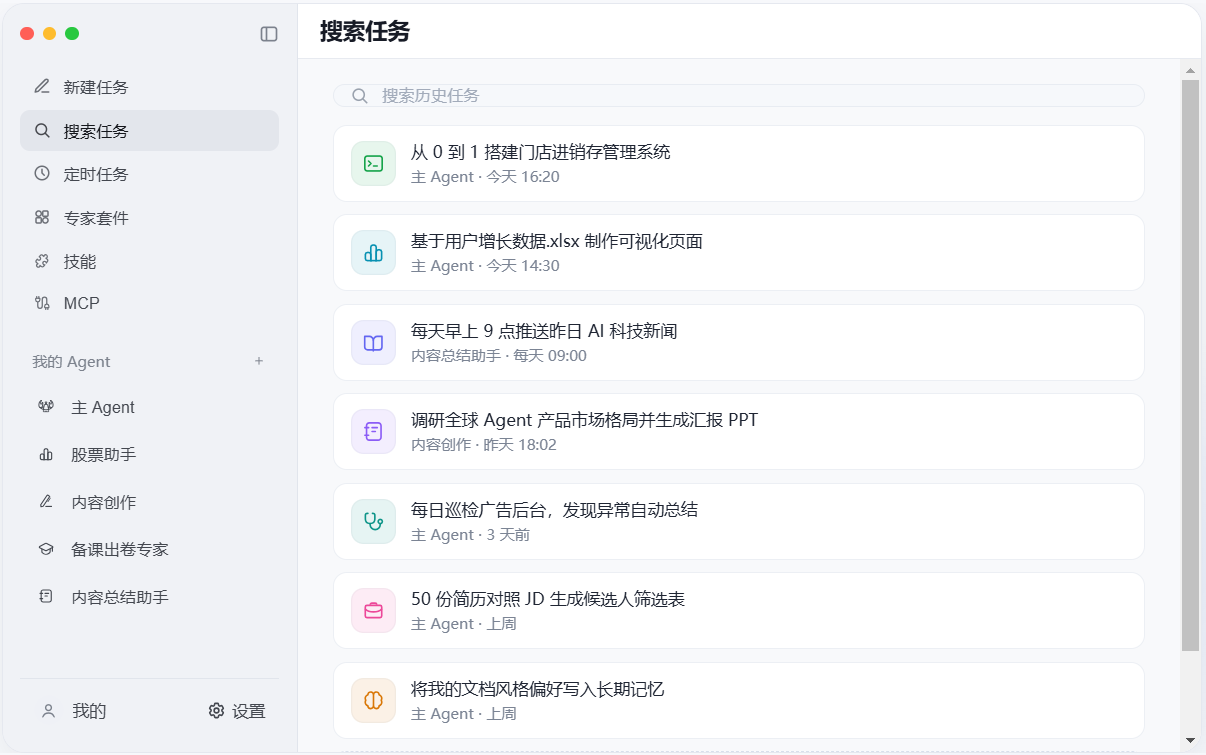Click the search icon in the search field

360,96
